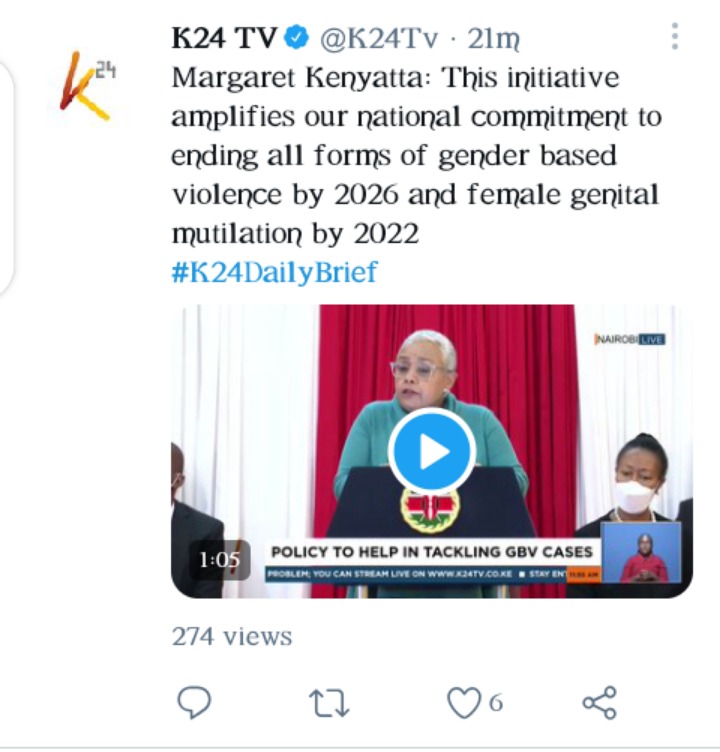Click the Nairobi Live label in video

click(x=630, y=339)
